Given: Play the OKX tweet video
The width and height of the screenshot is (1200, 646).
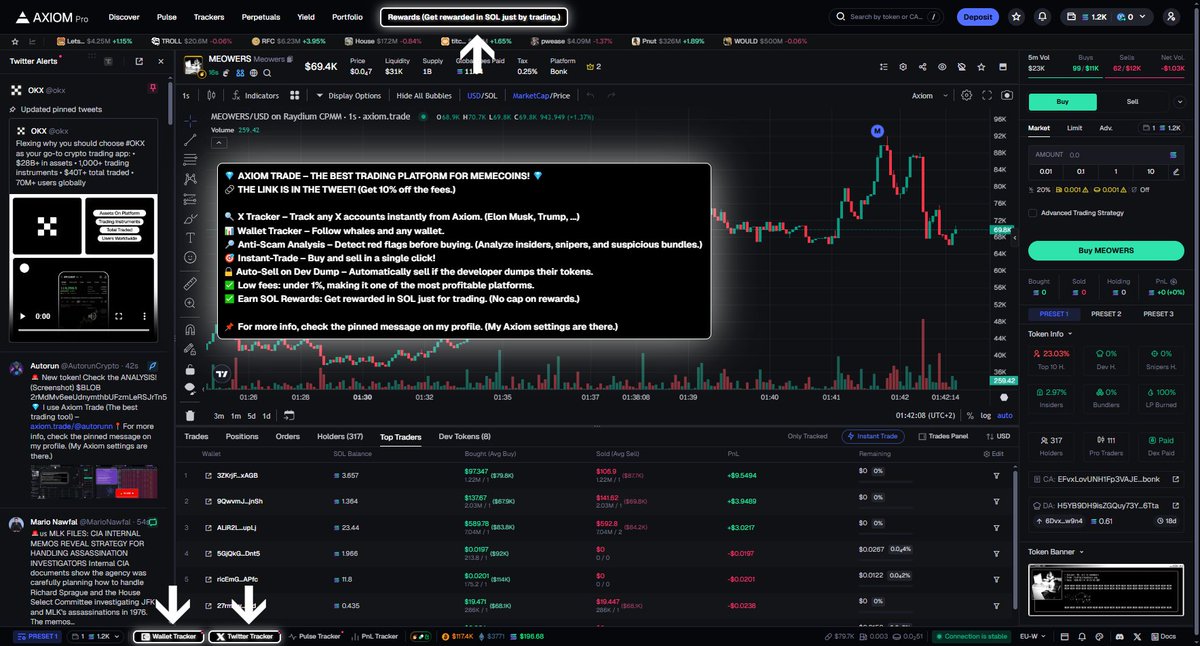Looking at the screenshot, I should coord(21,315).
